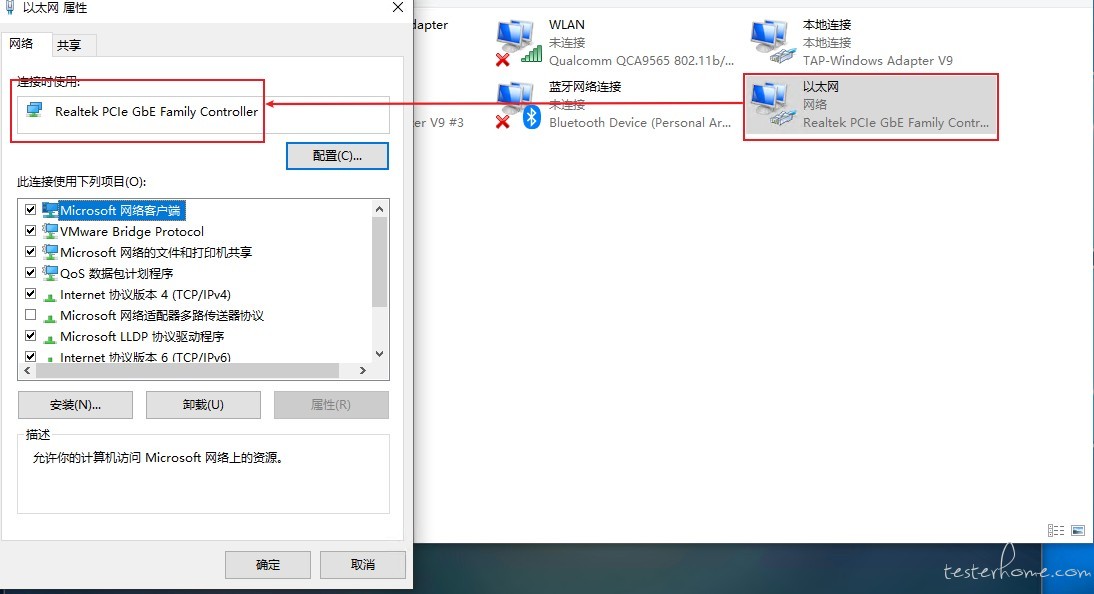Click the list's scroll left arrow
This screenshot has width=1094, height=594.
coord(27,371)
